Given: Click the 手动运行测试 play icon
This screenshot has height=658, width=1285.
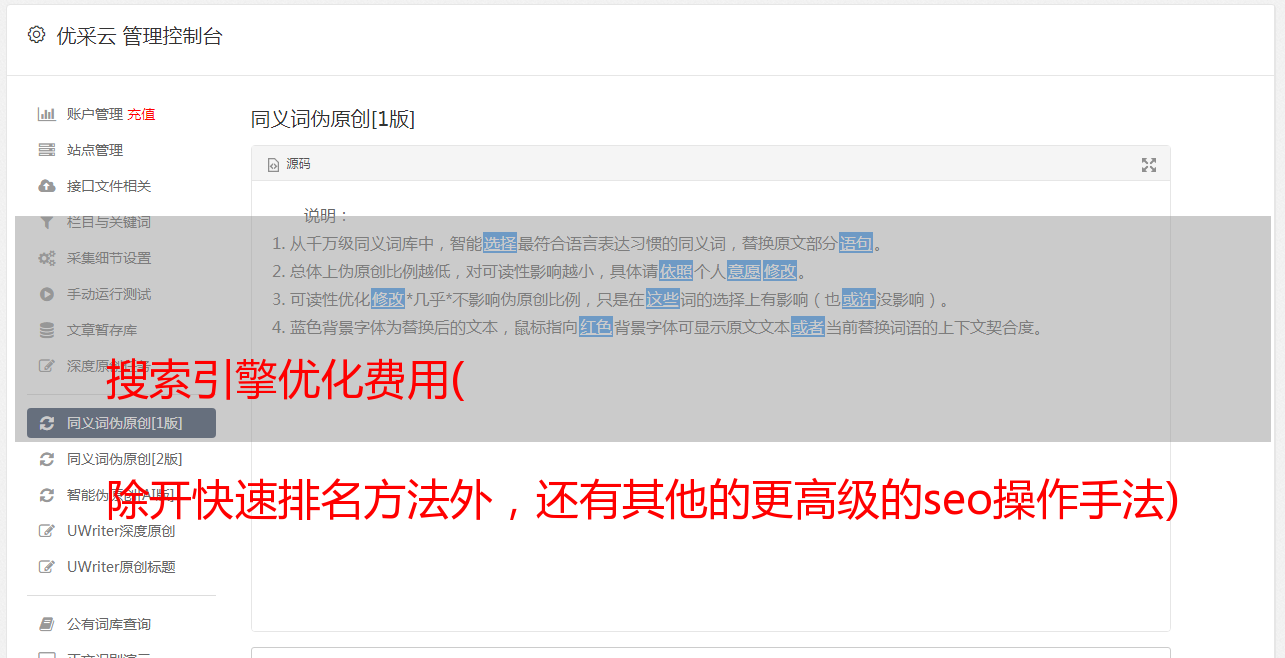Looking at the screenshot, I should [46, 294].
